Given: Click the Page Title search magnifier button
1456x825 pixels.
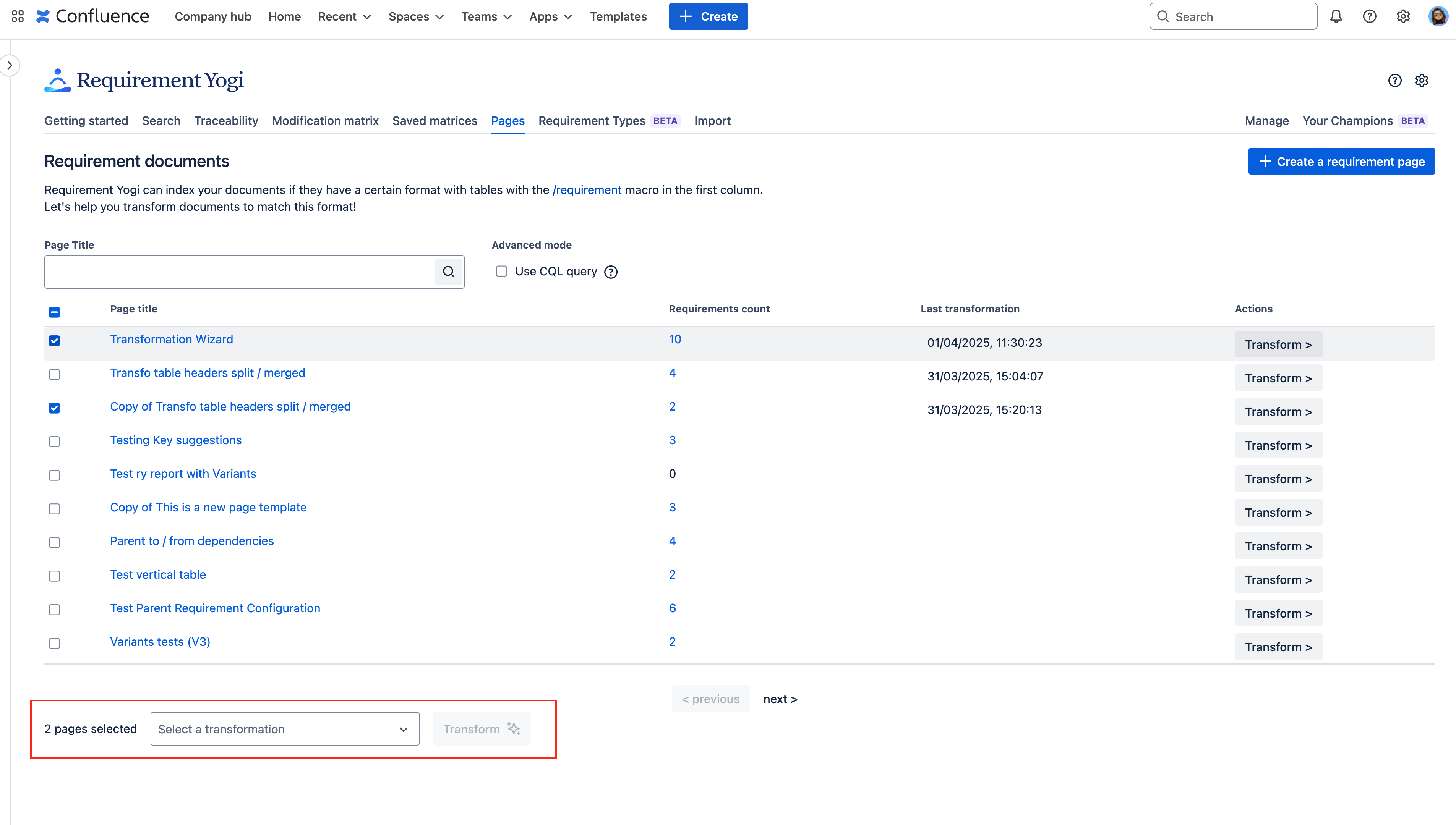Looking at the screenshot, I should [x=448, y=272].
